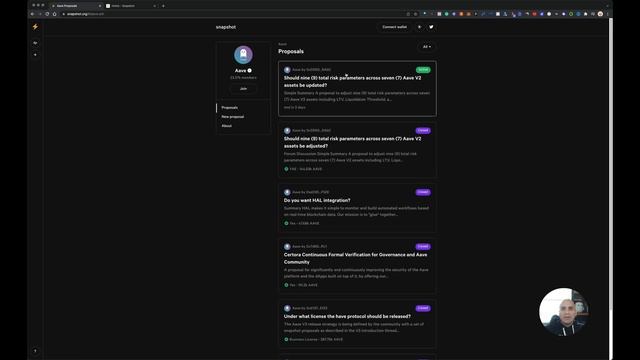Switch to the second Snapshot browser tab
This screenshot has width=640, height=360.
click(x=131, y=6)
